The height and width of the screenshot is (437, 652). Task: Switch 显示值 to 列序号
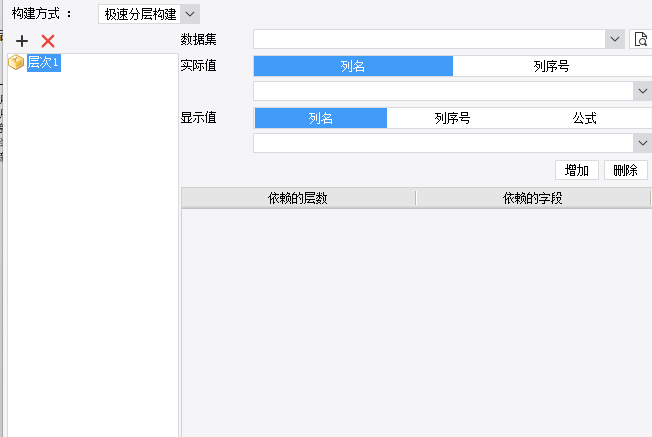pyautogui.click(x=453, y=118)
